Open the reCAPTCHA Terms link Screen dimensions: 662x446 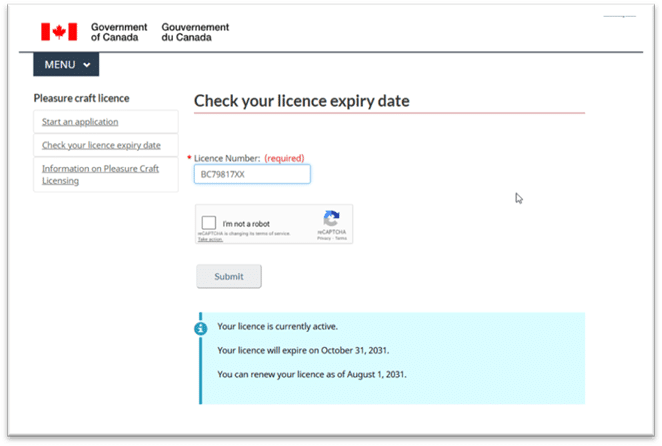[x=341, y=239]
